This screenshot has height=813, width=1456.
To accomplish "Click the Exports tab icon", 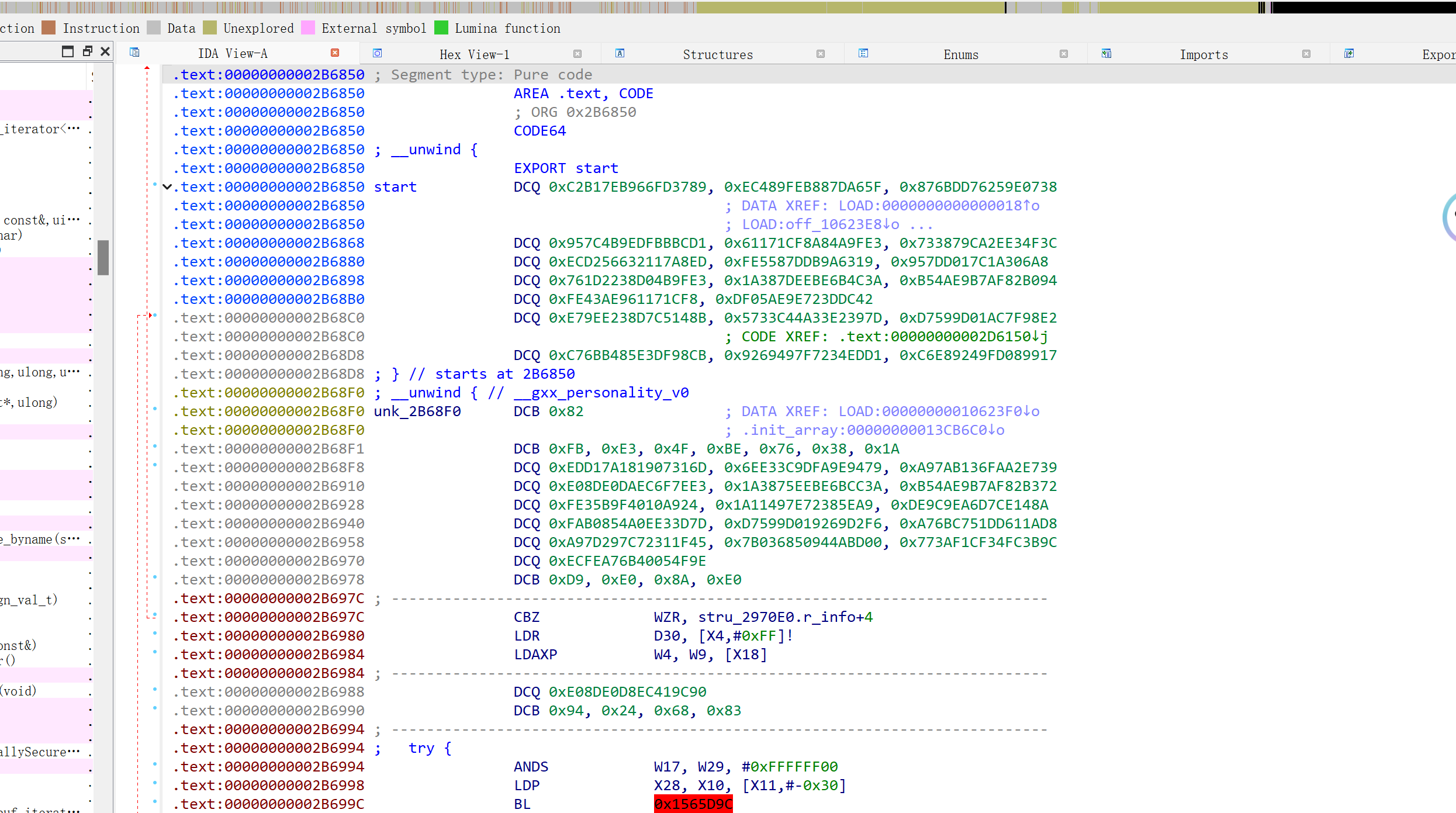I will click(x=1349, y=53).
